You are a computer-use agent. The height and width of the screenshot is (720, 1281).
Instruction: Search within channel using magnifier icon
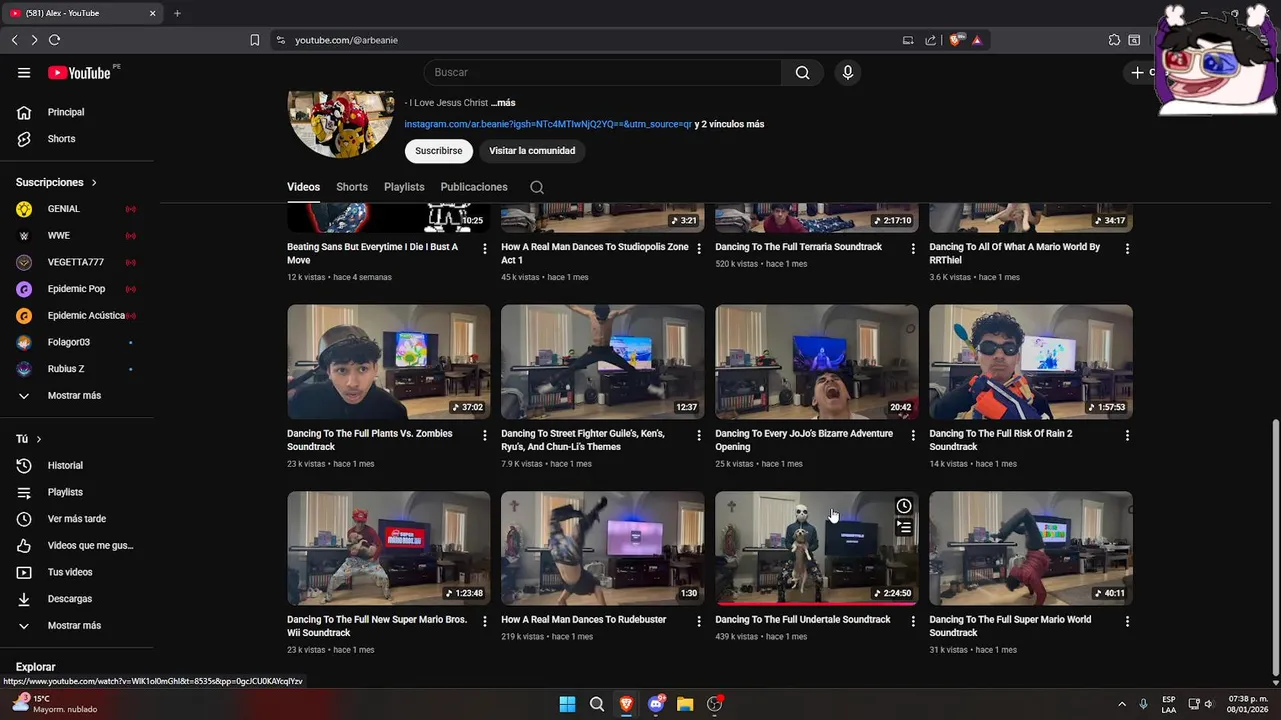click(x=537, y=187)
